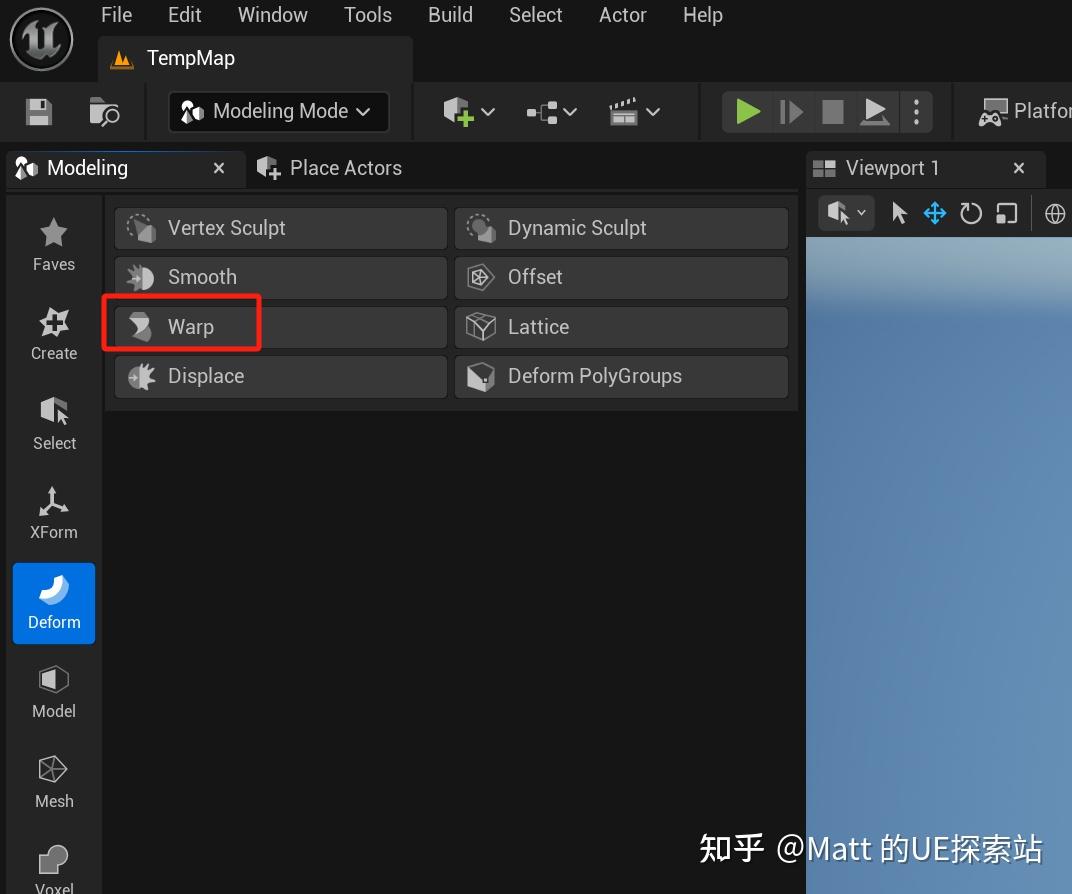Viewport: 1072px width, 894px height.
Task: Open the Build menu
Action: point(449,15)
